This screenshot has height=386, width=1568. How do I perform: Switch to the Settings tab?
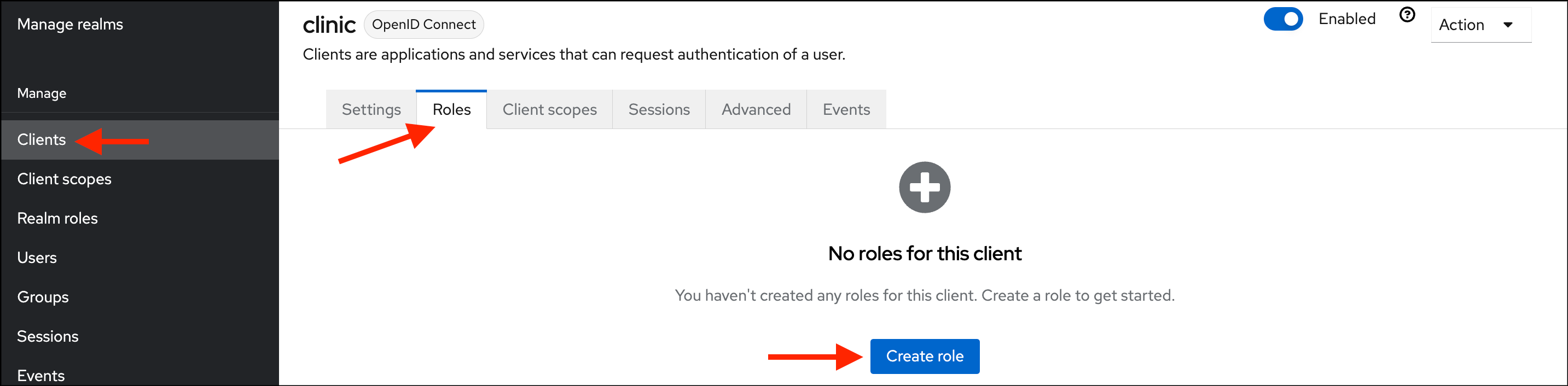(371, 109)
